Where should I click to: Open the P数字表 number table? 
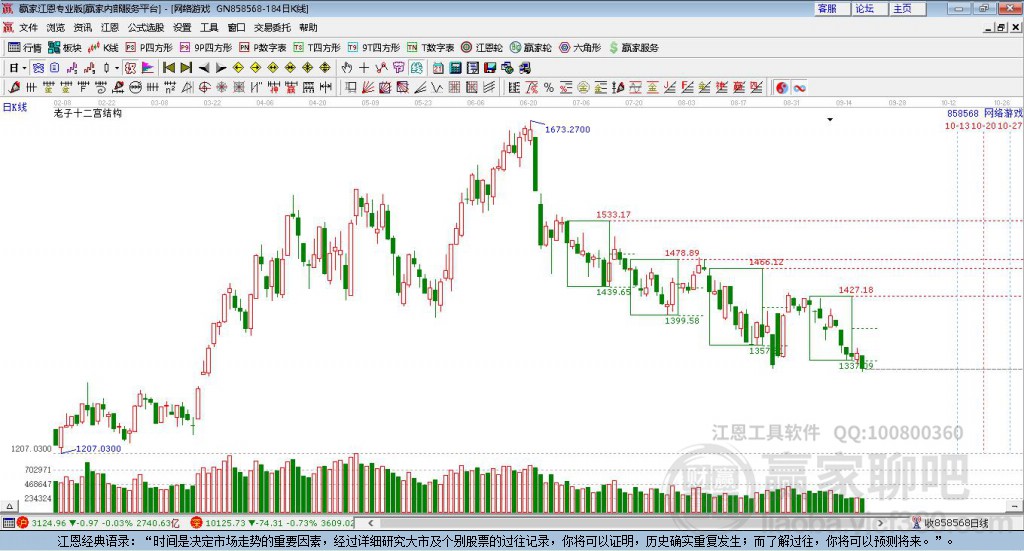263,48
